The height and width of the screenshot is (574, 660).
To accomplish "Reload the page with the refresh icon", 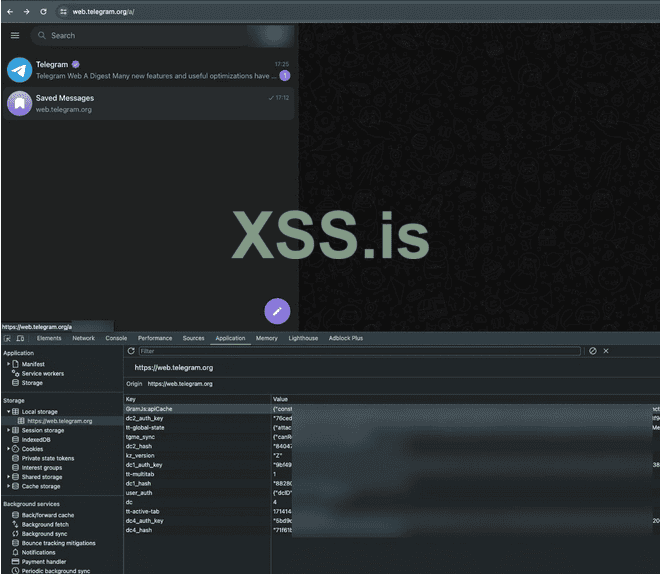I will (43, 12).
